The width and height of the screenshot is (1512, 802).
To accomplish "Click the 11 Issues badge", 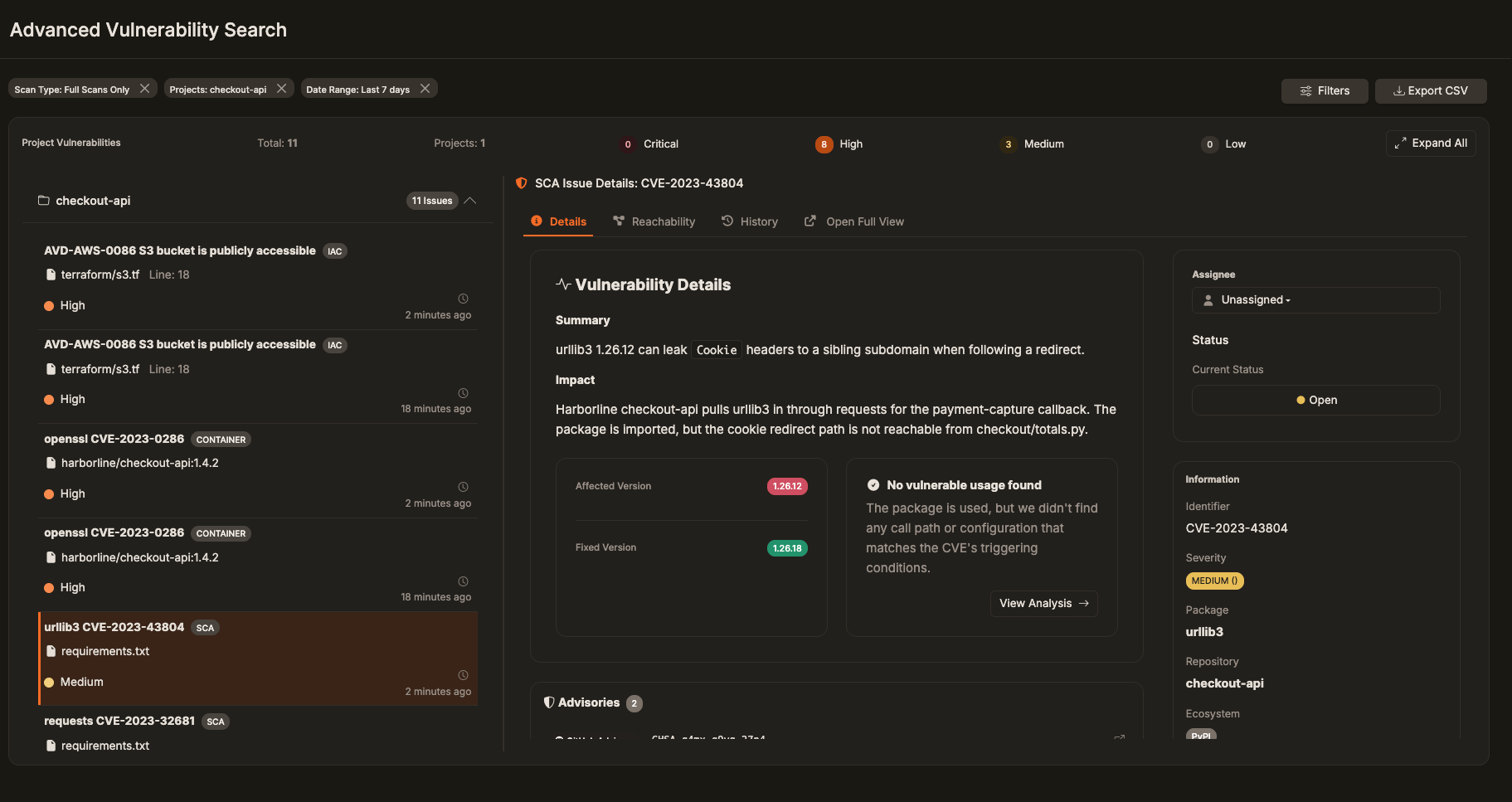I will click(x=432, y=201).
